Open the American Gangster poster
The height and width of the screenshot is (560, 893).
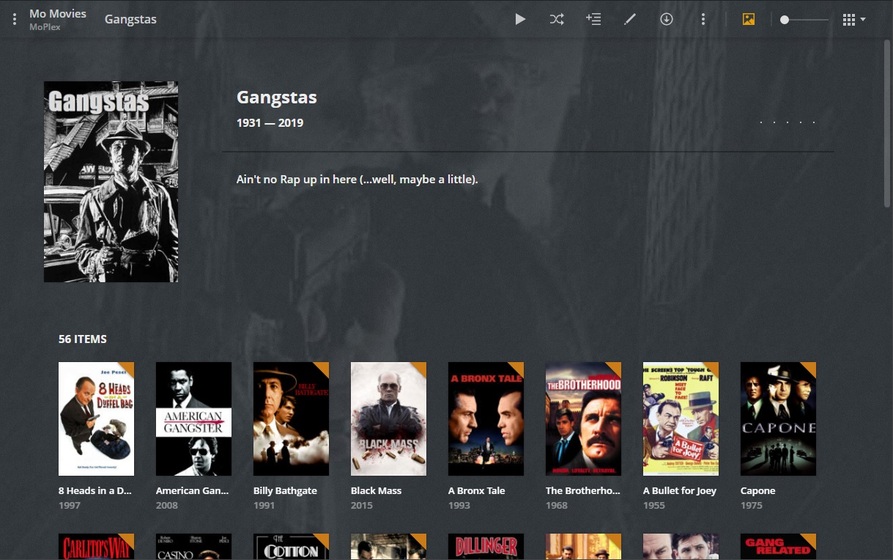click(x=194, y=419)
